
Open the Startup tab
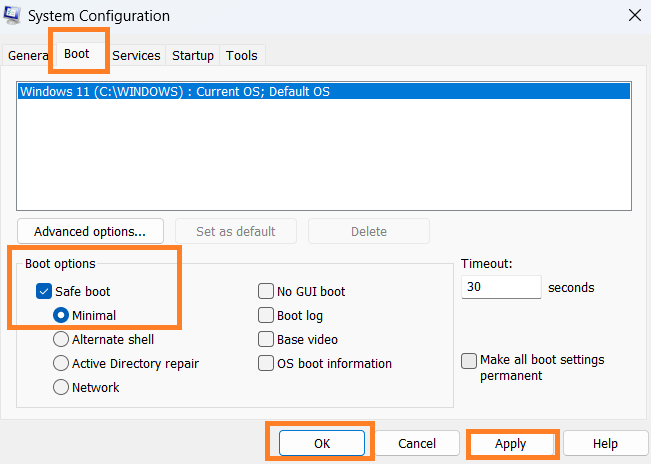[x=192, y=56]
